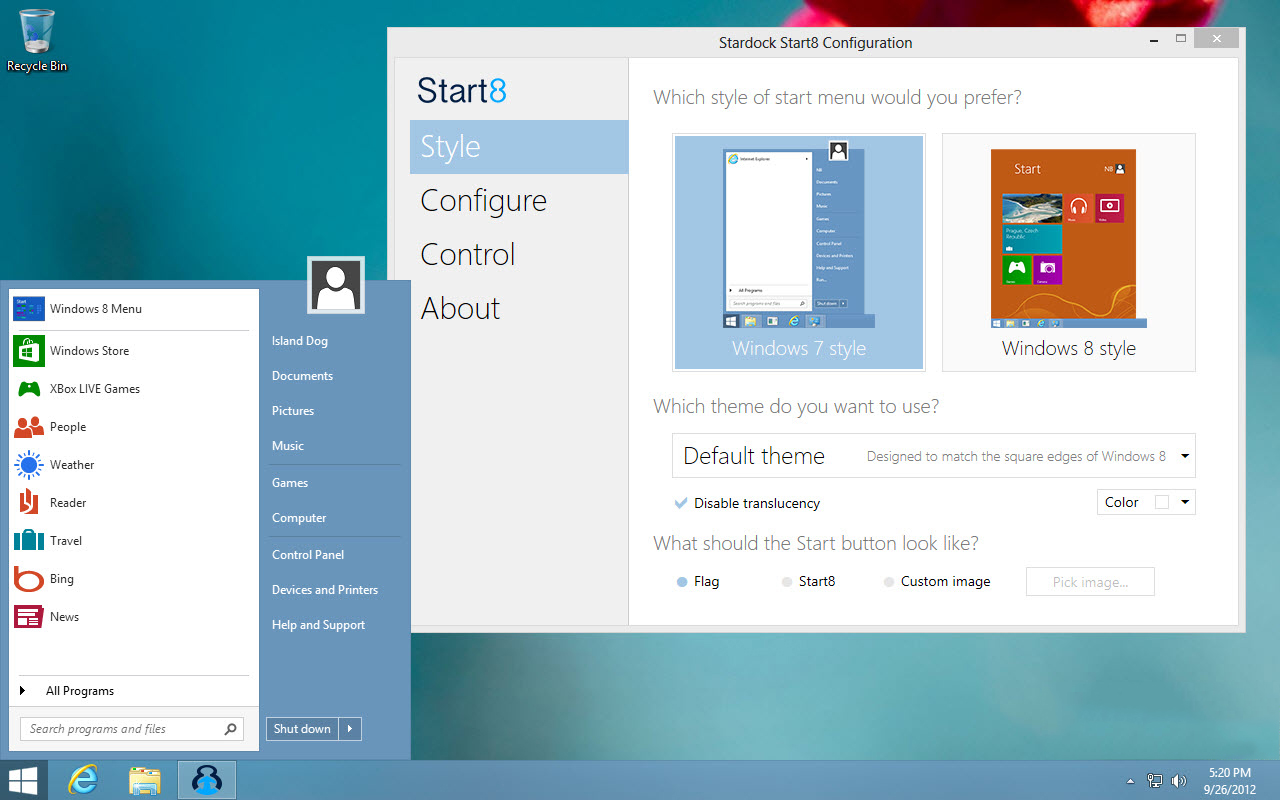Image resolution: width=1280 pixels, height=800 pixels.
Task: Expand the Default theme dropdown
Action: point(1184,456)
